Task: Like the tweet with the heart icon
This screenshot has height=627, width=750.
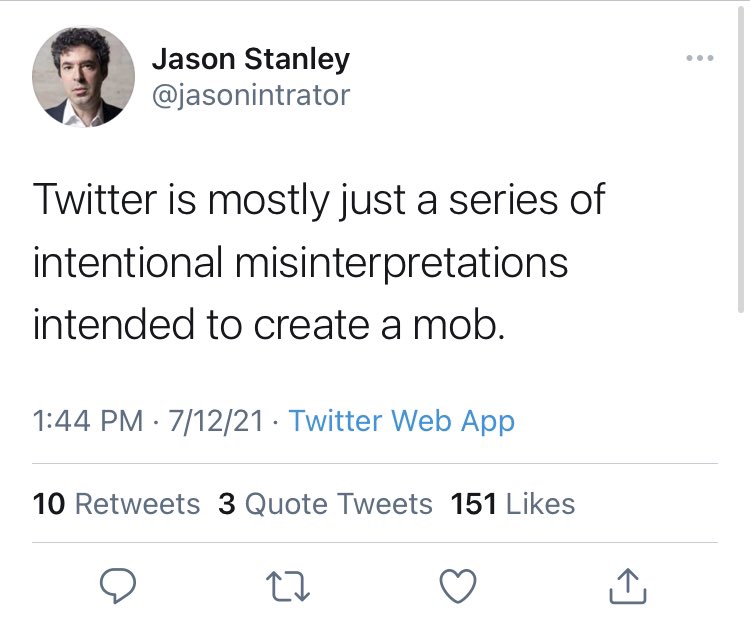Action: [x=459, y=586]
